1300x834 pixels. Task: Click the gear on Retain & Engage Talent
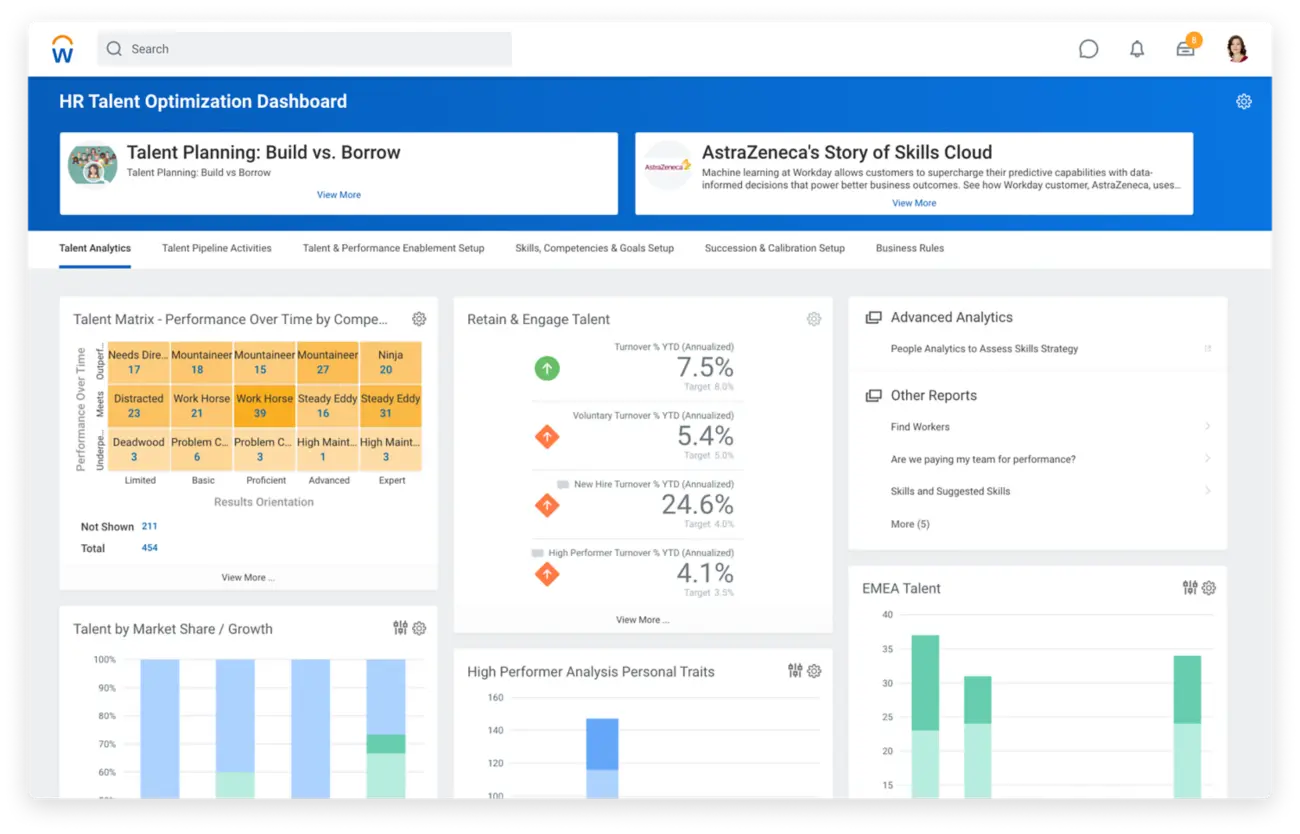814,318
